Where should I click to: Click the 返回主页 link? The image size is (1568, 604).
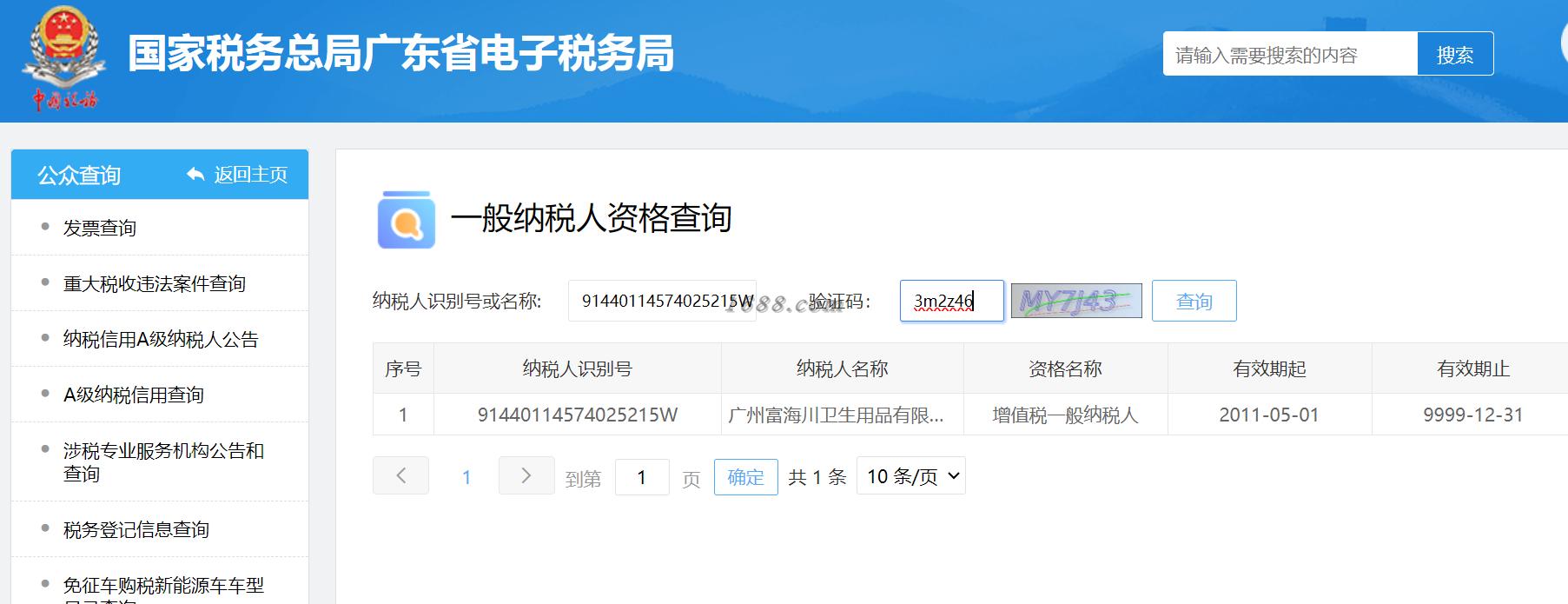(x=250, y=175)
